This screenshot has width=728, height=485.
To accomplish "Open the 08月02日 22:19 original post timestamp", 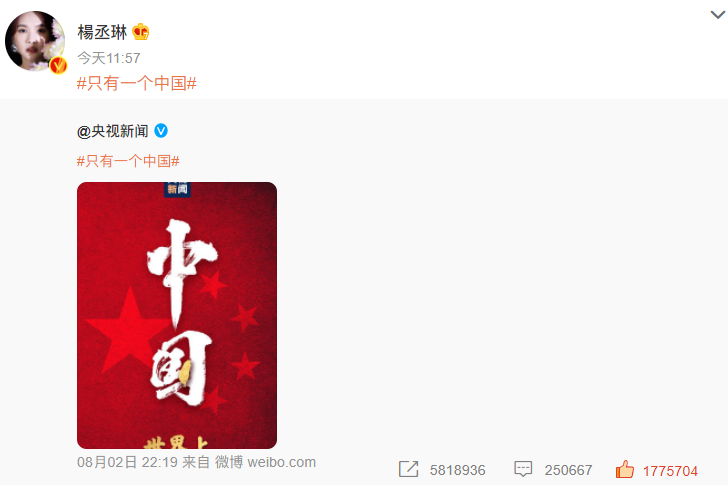I will tap(128, 462).
